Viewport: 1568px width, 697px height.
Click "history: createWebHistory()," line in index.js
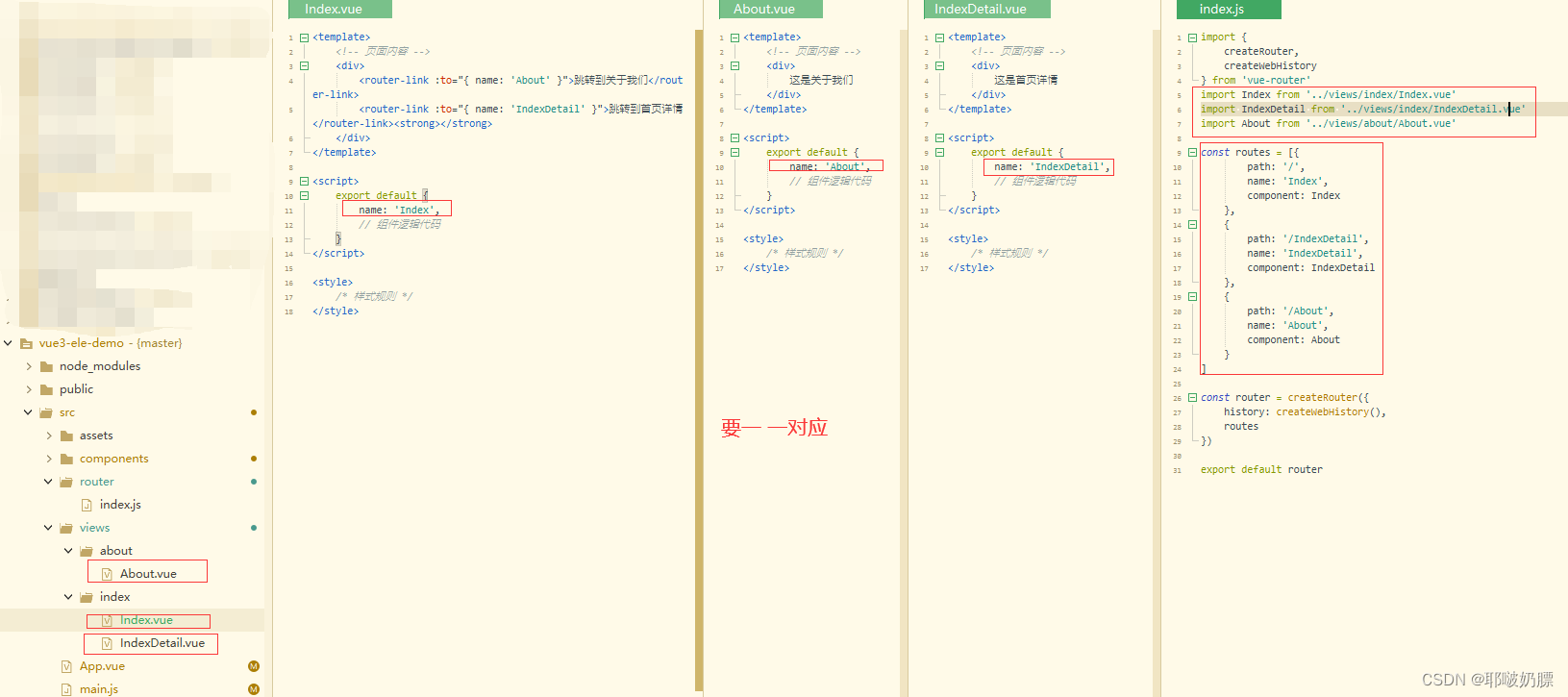click(1305, 411)
